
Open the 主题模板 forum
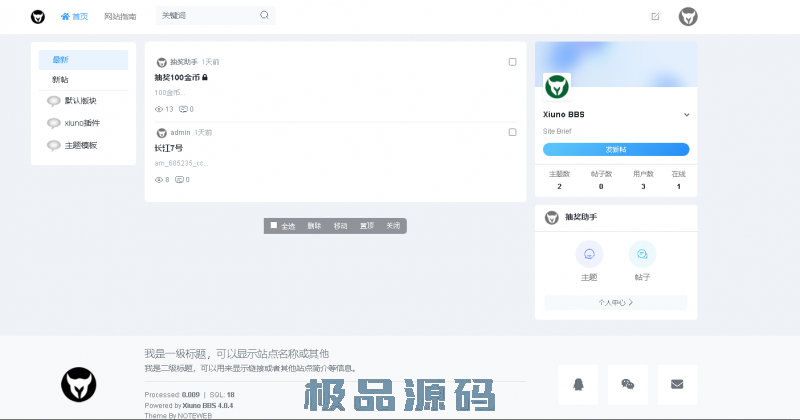pos(81,145)
